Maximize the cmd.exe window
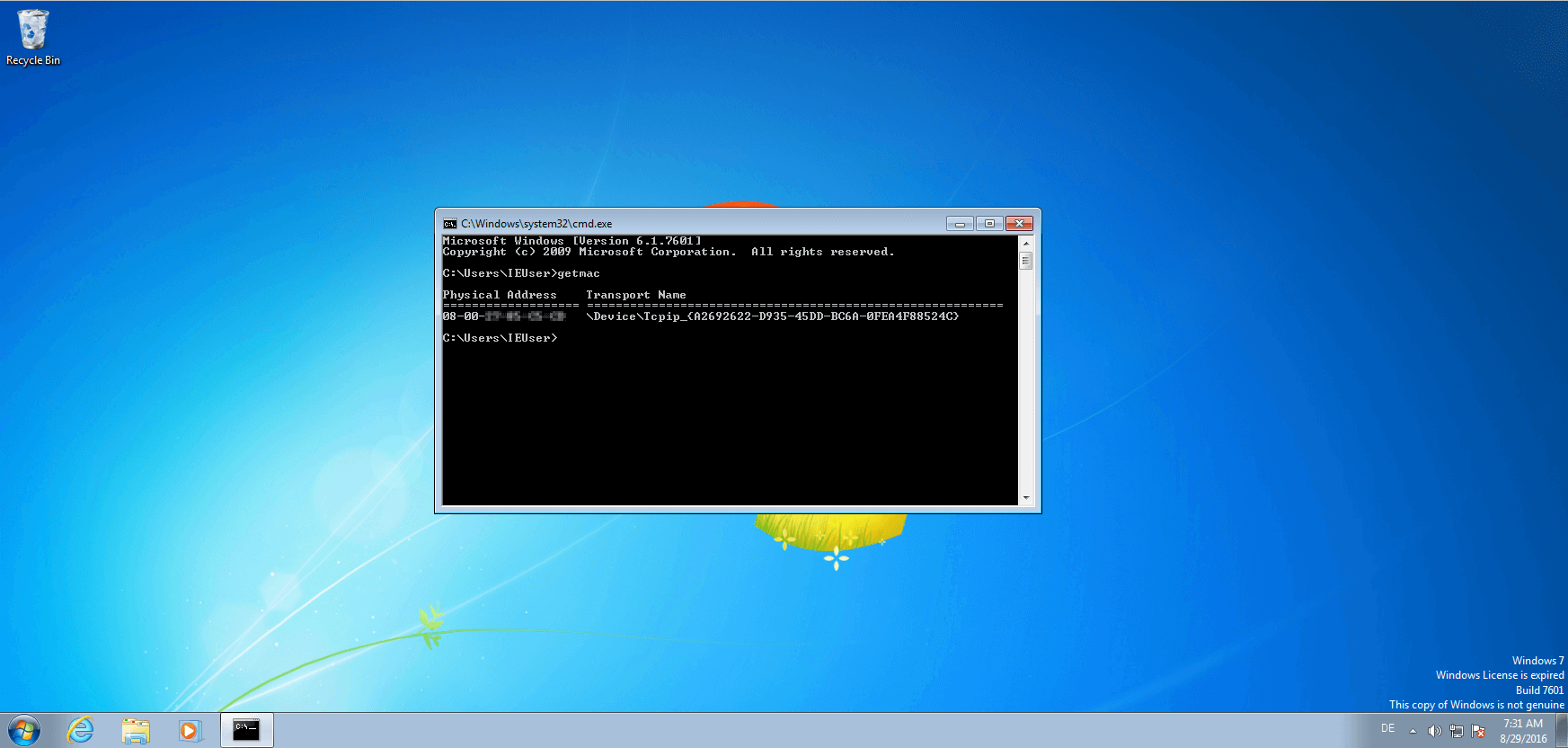Viewport: 1568px width, 748px height. click(989, 223)
